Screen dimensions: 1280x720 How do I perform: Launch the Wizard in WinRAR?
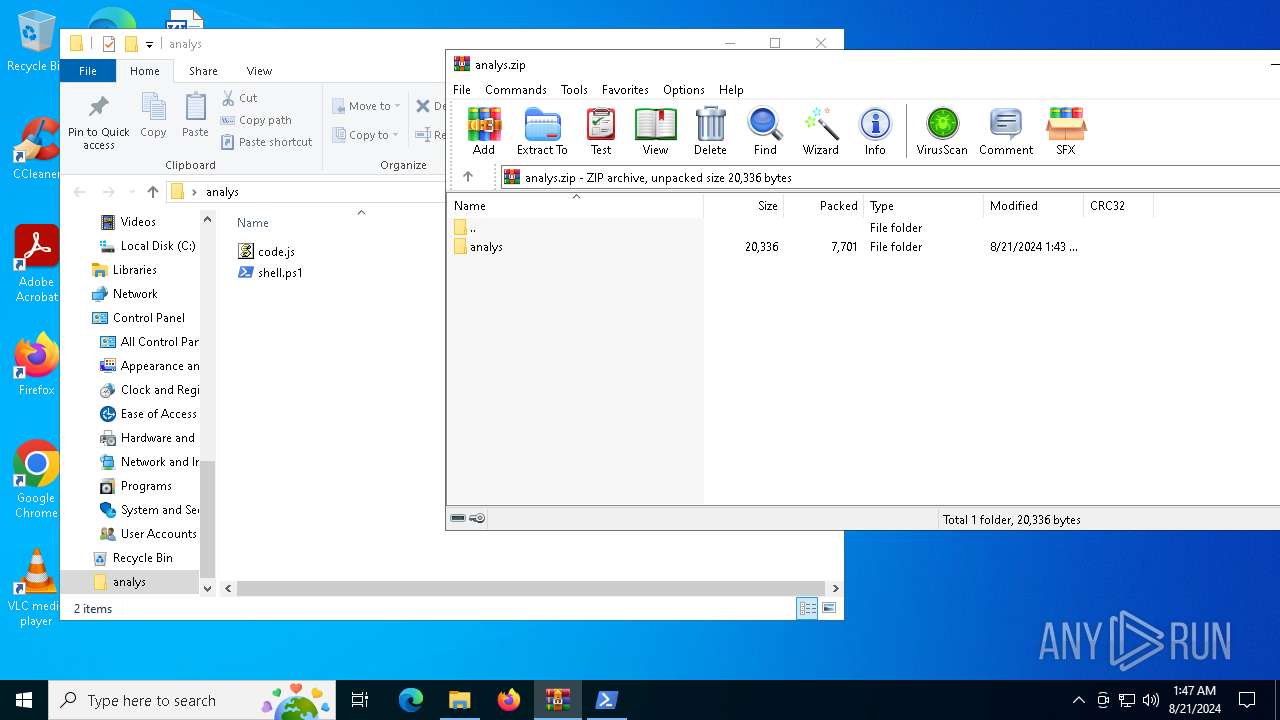(820, 132)
